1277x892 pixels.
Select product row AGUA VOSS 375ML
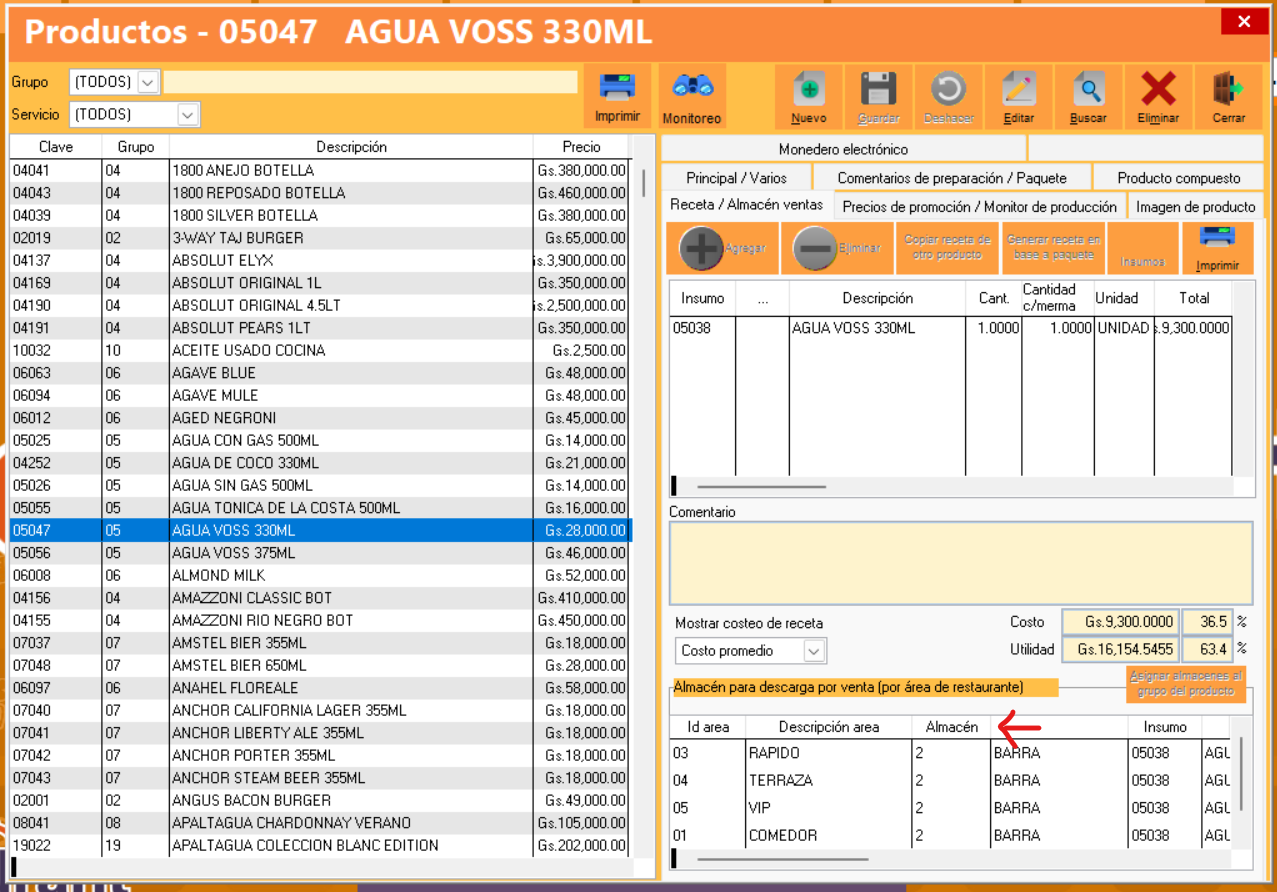320,553
